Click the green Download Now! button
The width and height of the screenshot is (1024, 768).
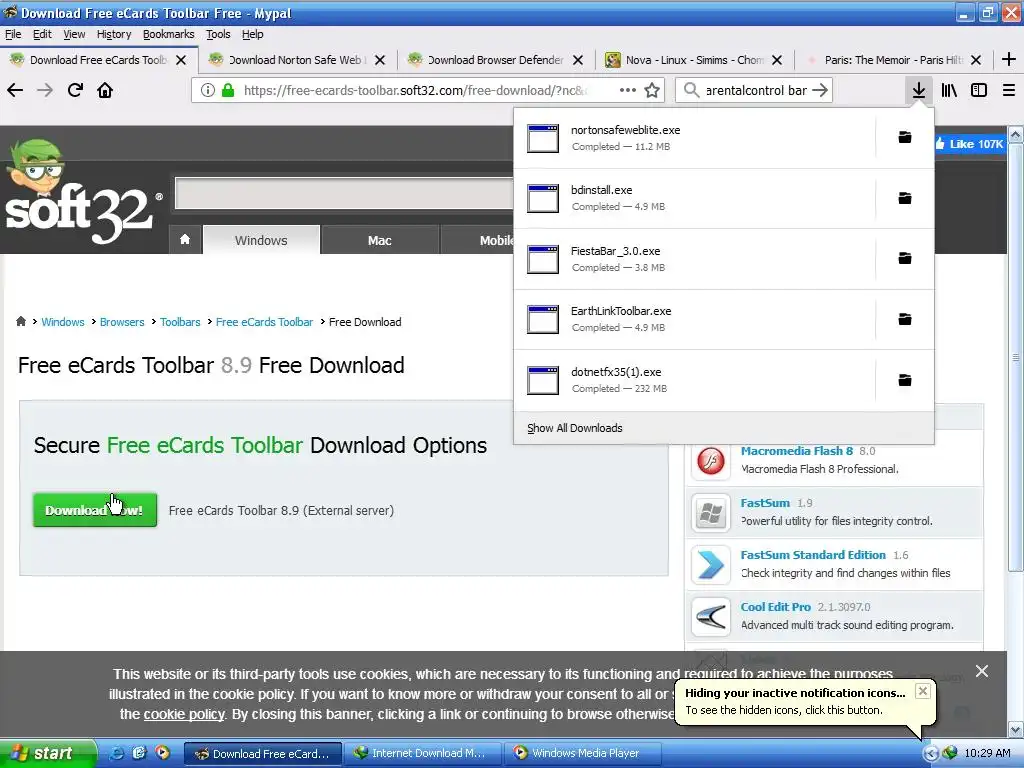95,510
